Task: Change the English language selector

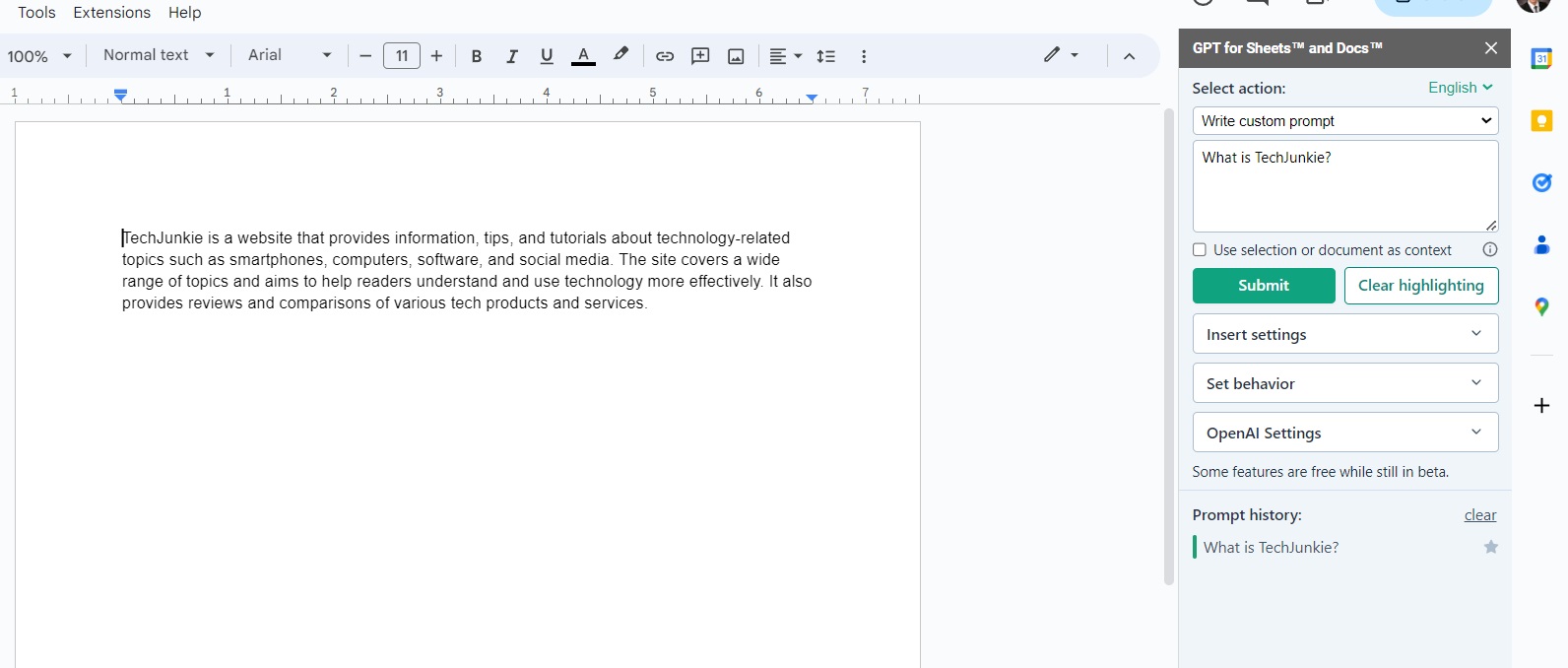Action: pos(1461,88)
